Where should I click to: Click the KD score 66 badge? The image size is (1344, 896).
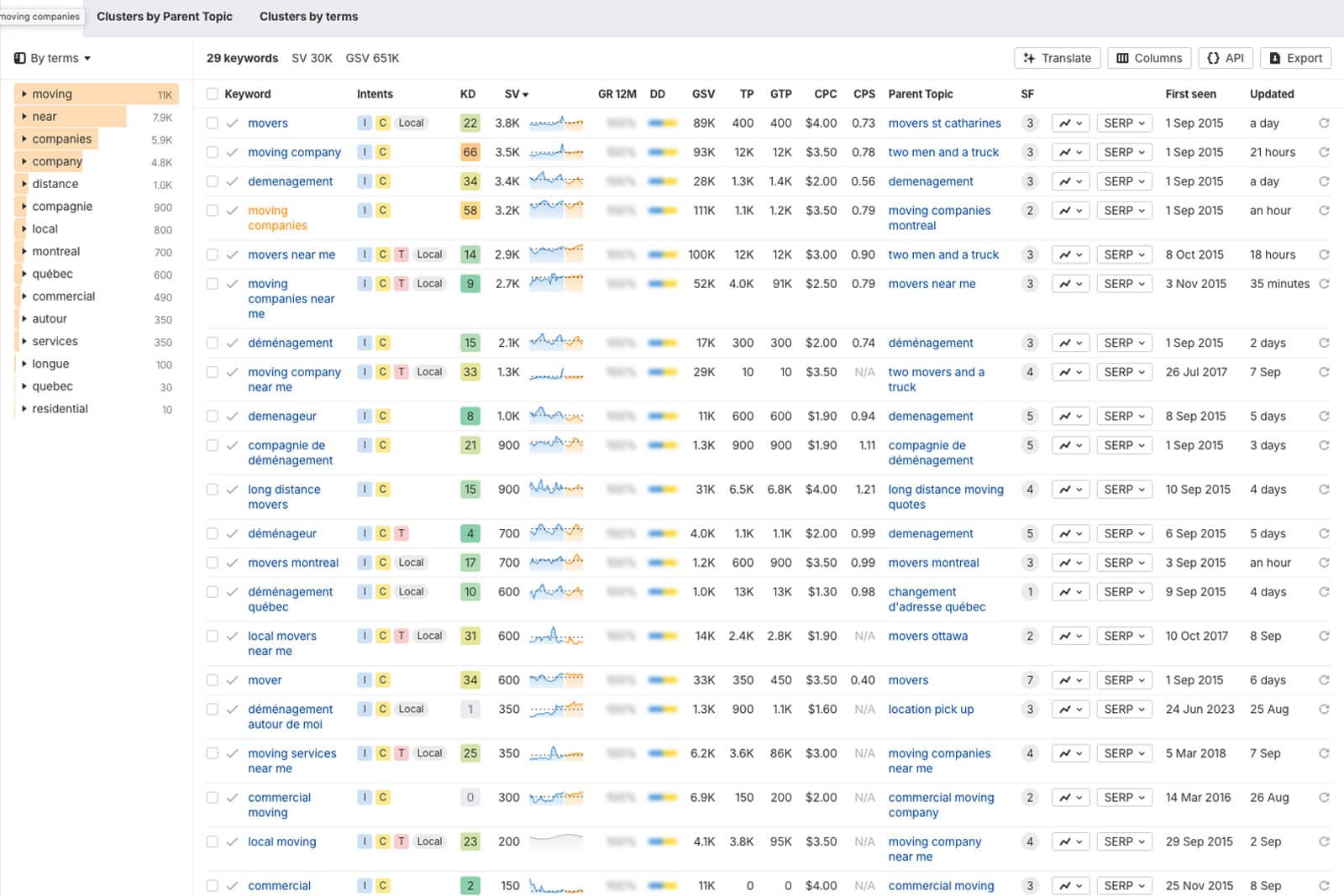point(470,153)
